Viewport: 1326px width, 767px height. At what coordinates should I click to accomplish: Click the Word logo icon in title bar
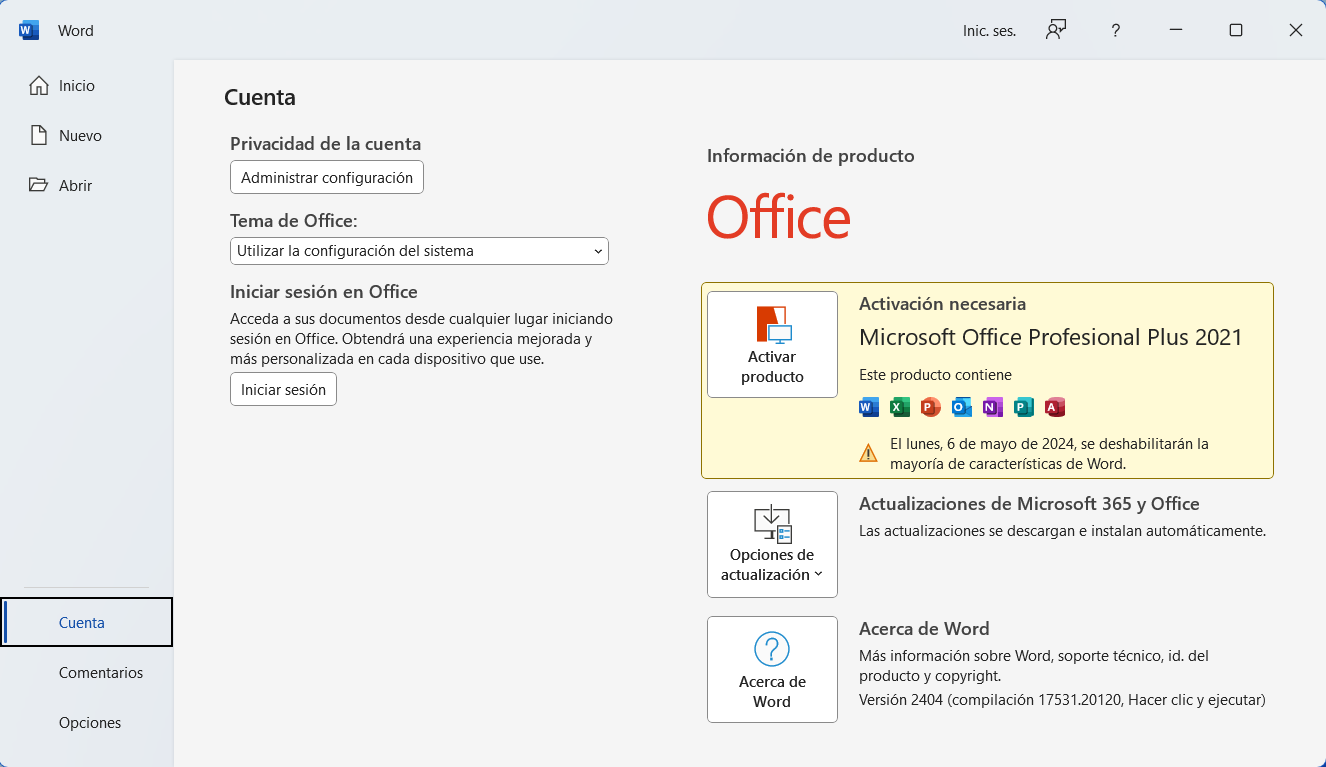tap(29, 30)
